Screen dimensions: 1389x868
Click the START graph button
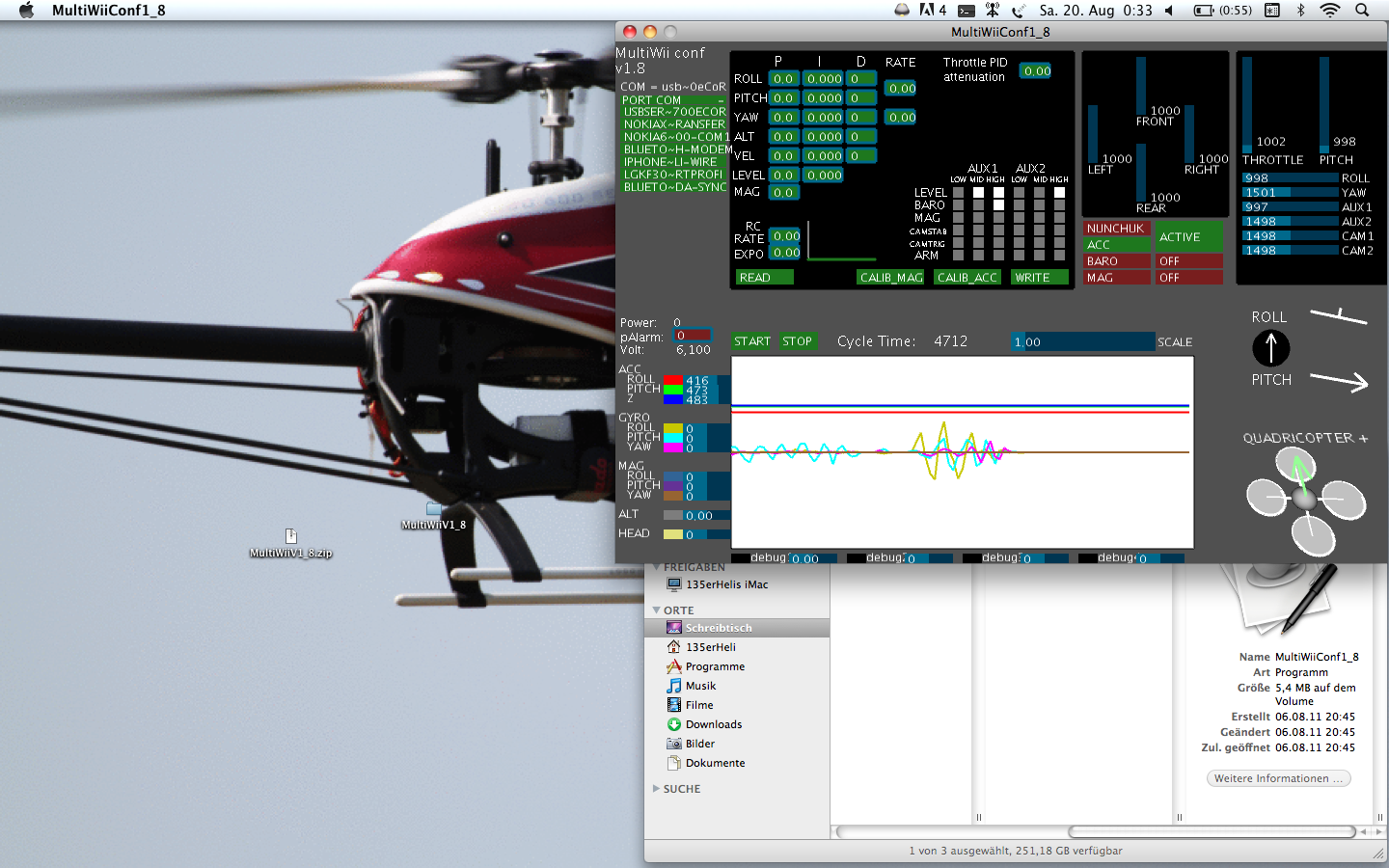[x=752, y=341]
